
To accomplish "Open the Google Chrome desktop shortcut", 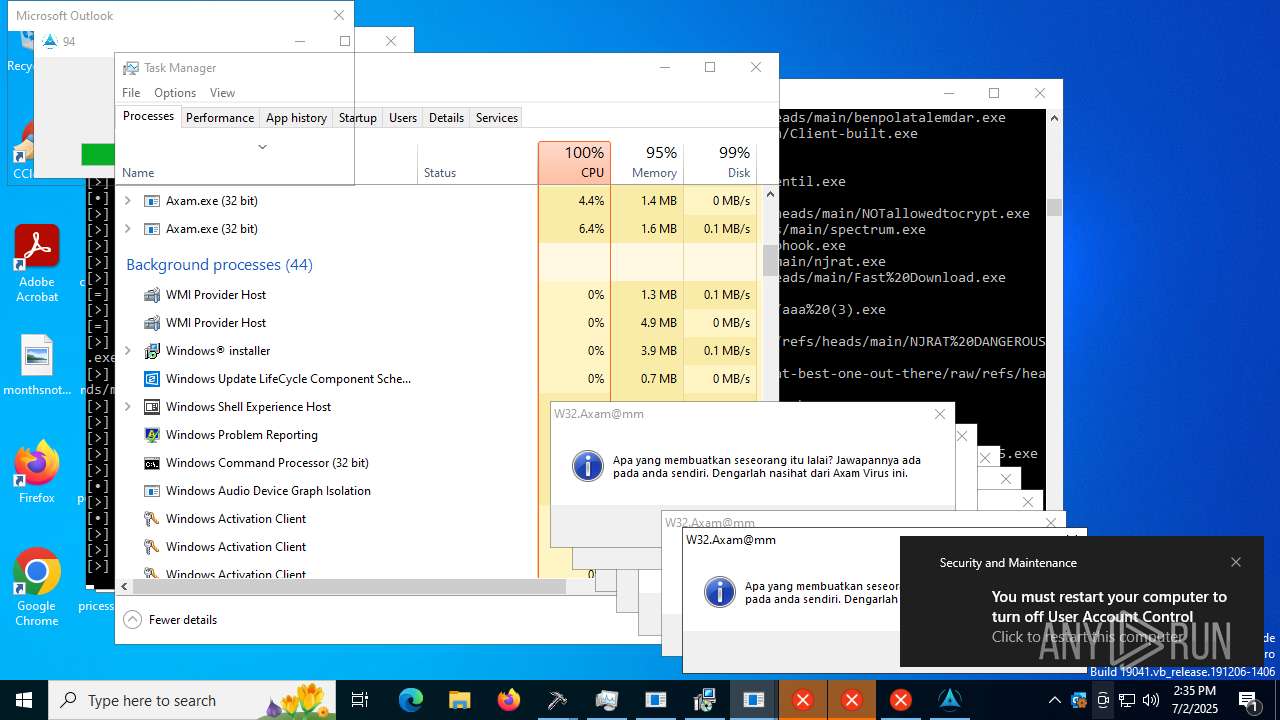I will [x=37, y=588].
